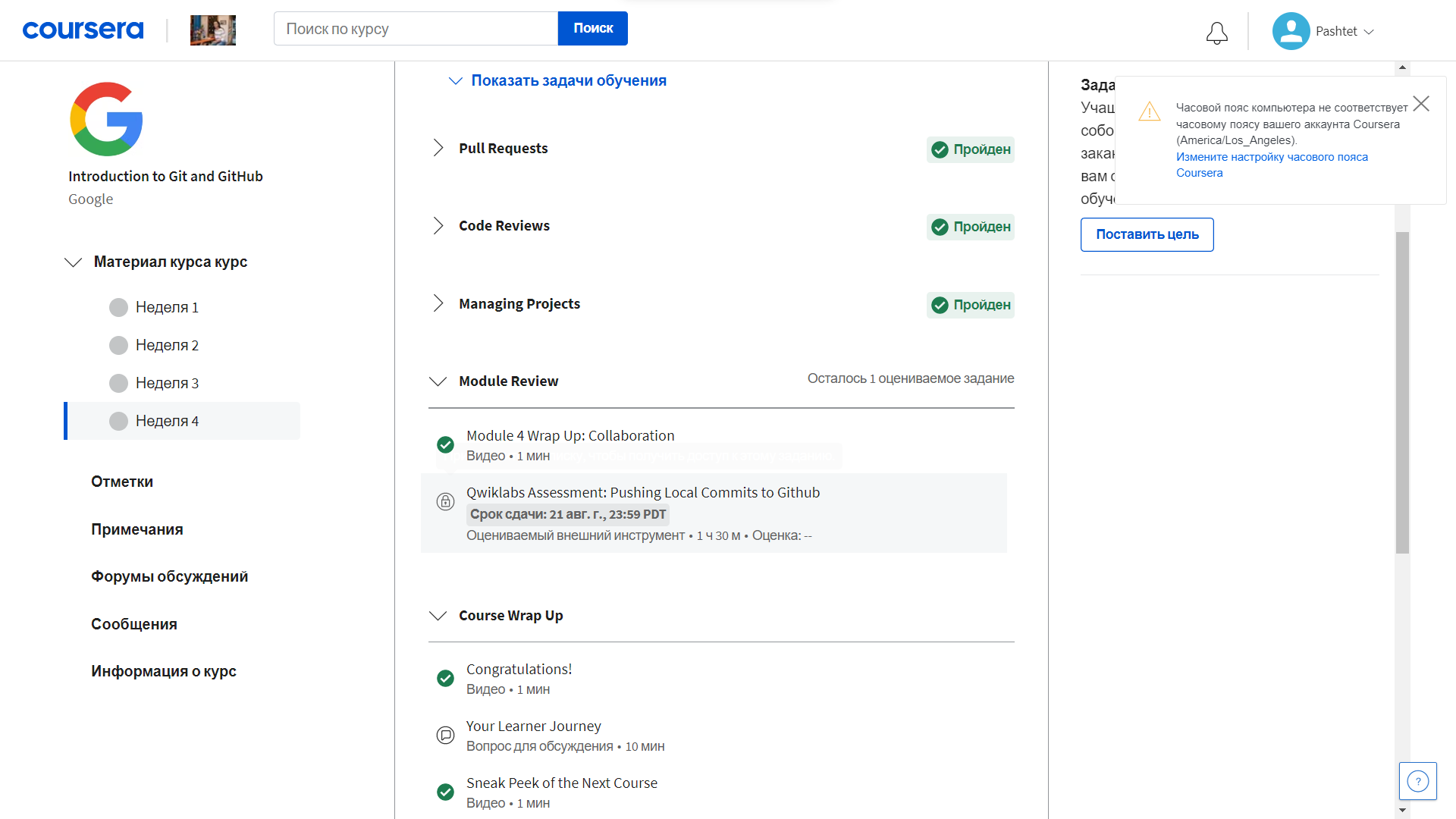
Task: Click the Code Reviews section title
Action: point(504,226)
